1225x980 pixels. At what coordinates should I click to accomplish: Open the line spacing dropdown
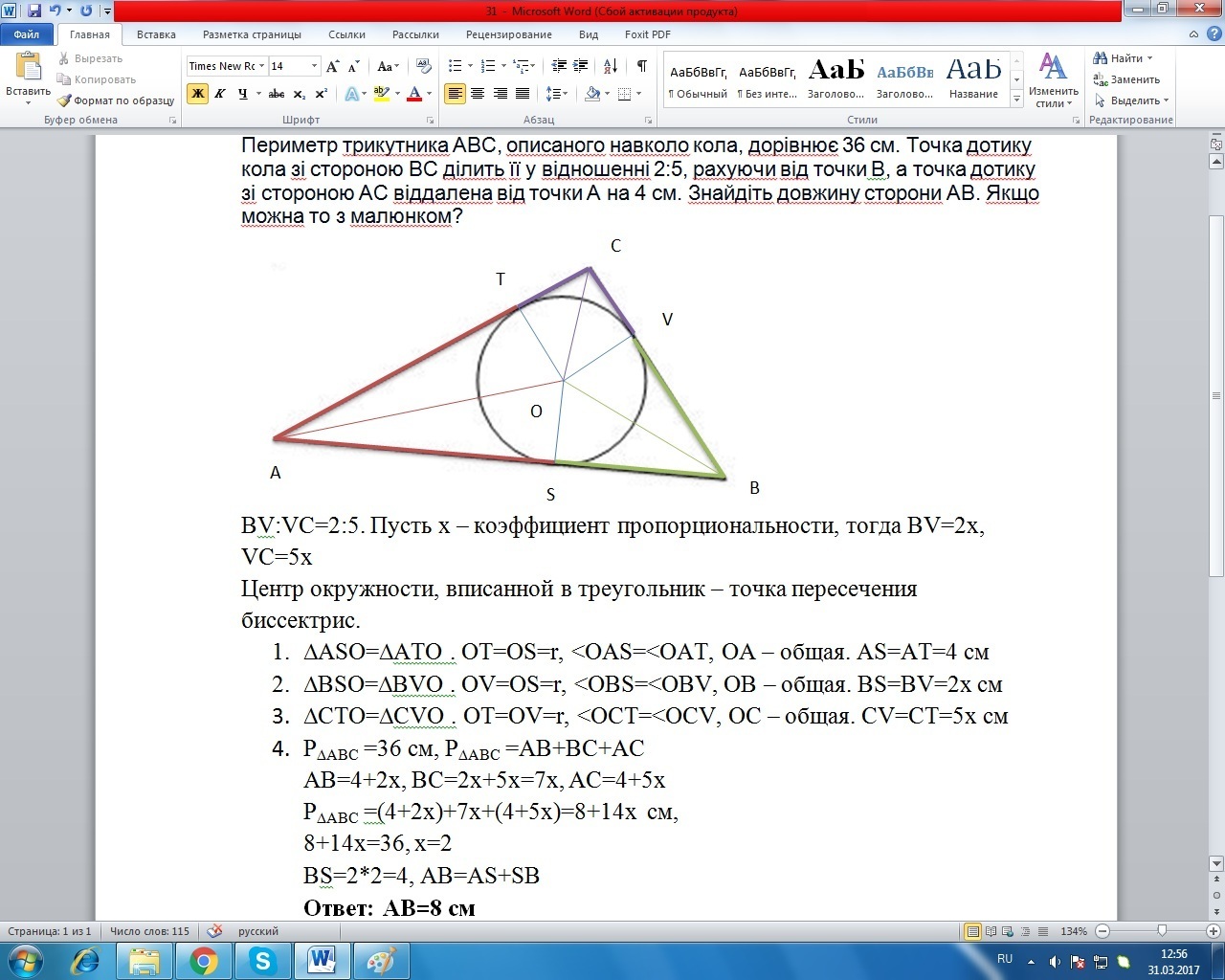557,94
